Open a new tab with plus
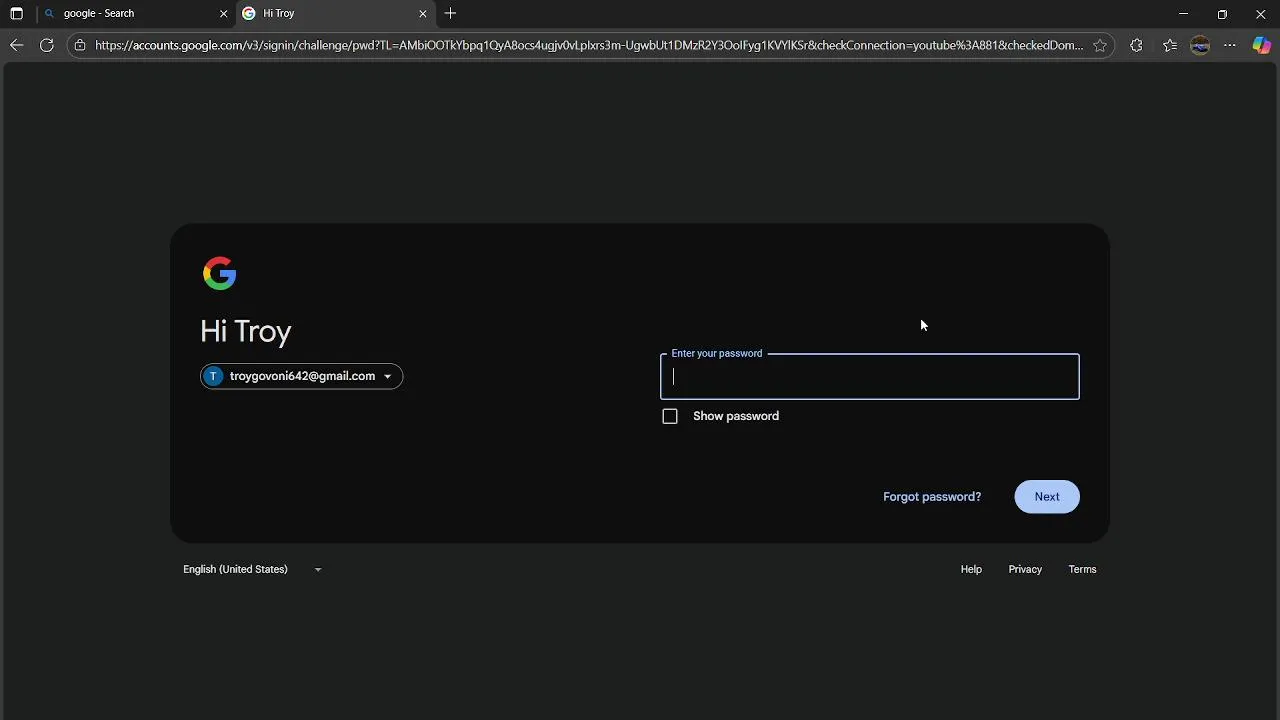Screen dimensions: 1280x720 [x=450, y=14]
